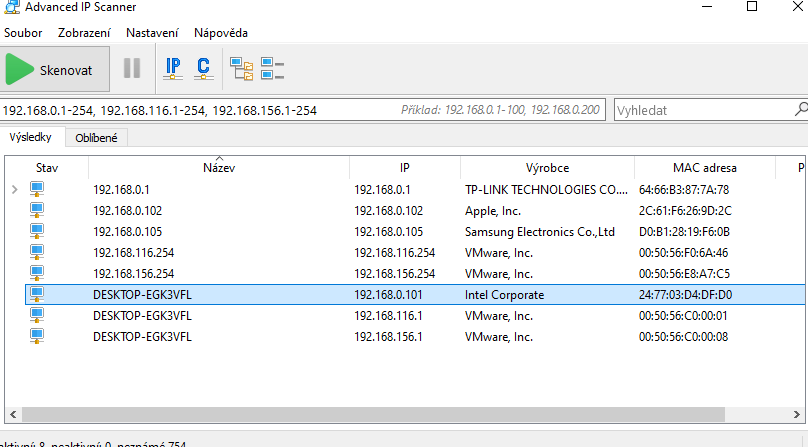Click computer icon of the Intel Corporate row

click(37, 294)
